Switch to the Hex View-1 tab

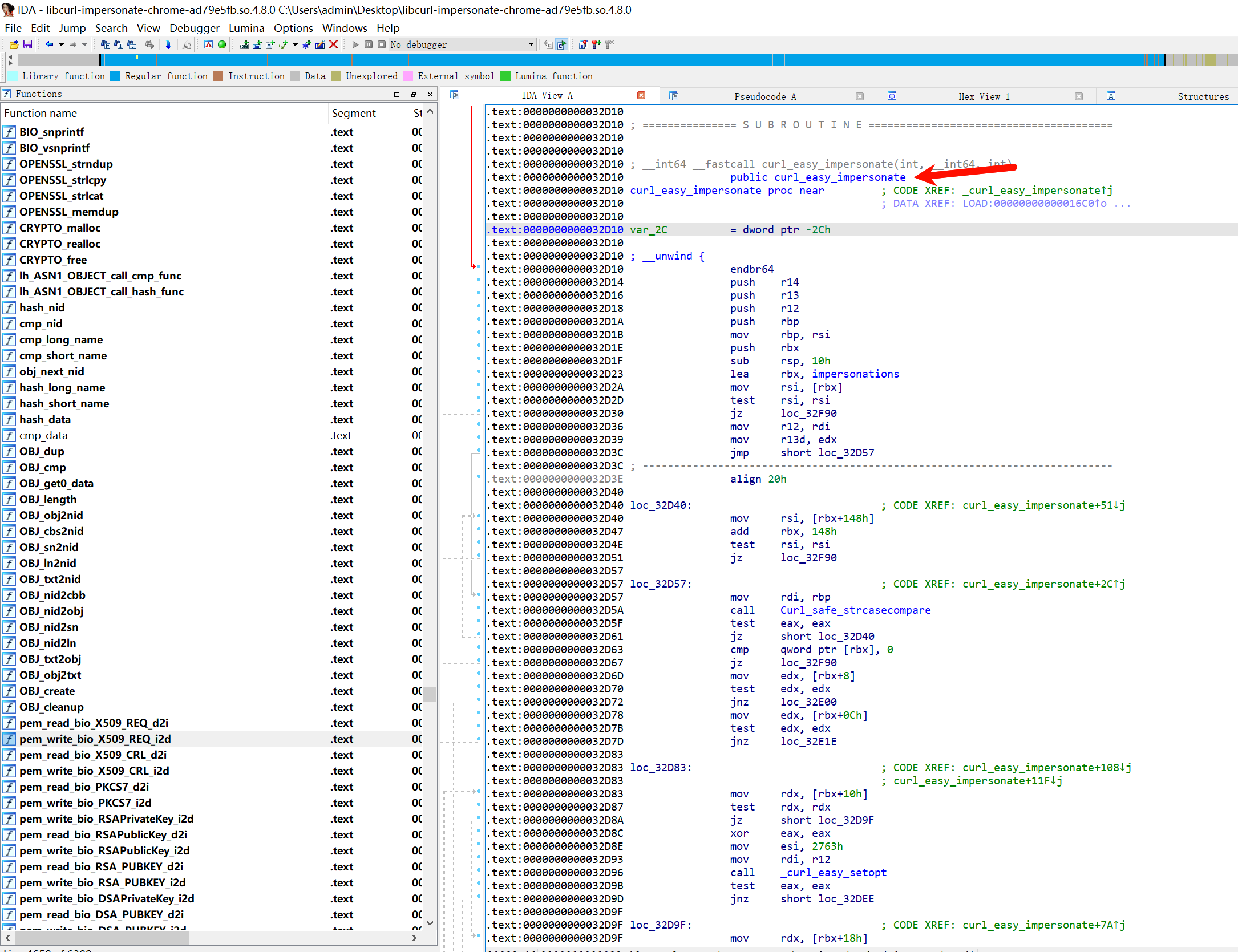click(984, 96)
